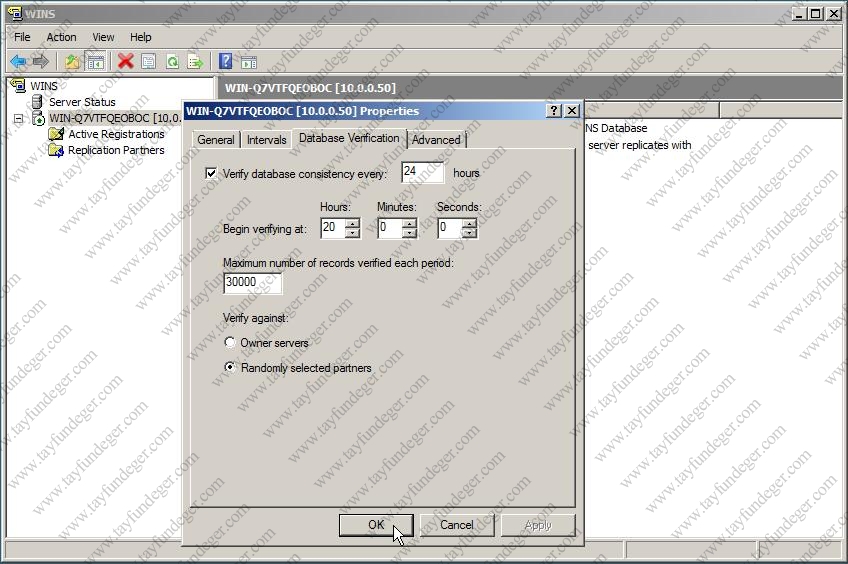The image size is (848, 564).
Task: Click the Export List toolbar icon
Action: [x=195, y=62]
